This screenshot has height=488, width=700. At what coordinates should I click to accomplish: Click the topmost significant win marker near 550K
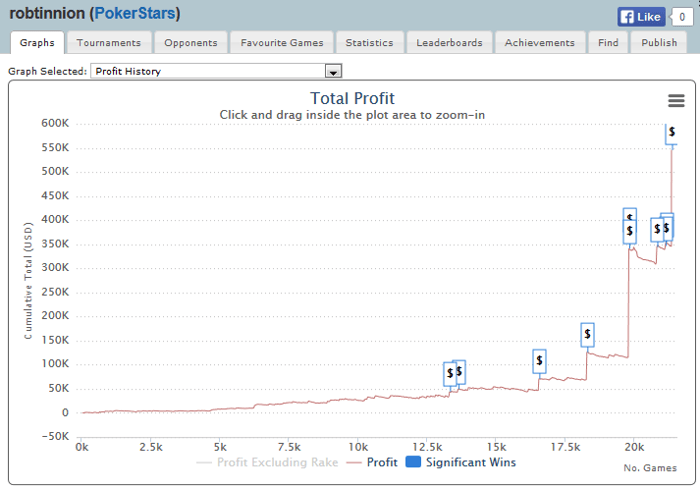[x=671, y=133]
